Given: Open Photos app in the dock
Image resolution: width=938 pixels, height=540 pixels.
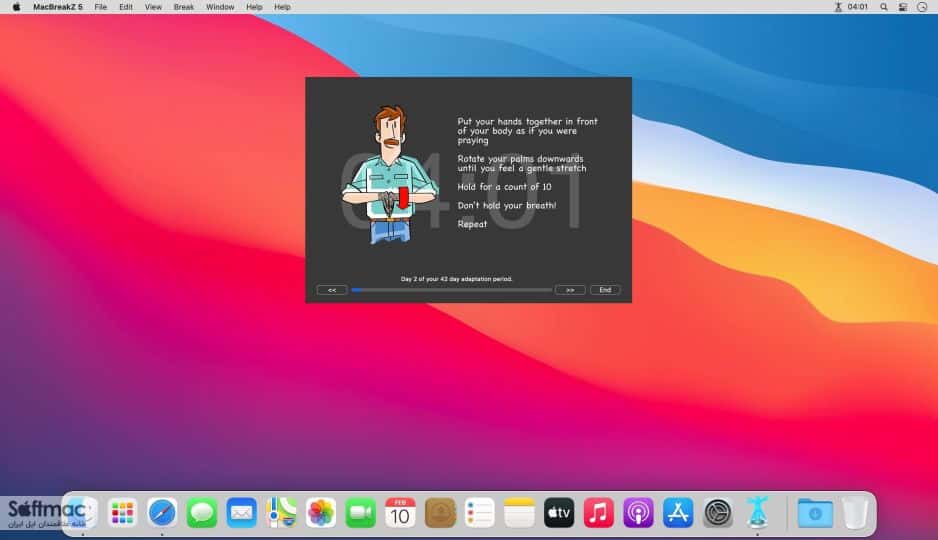Looking at the screenshot, I should pyautogui.click(x=321, y=513).
